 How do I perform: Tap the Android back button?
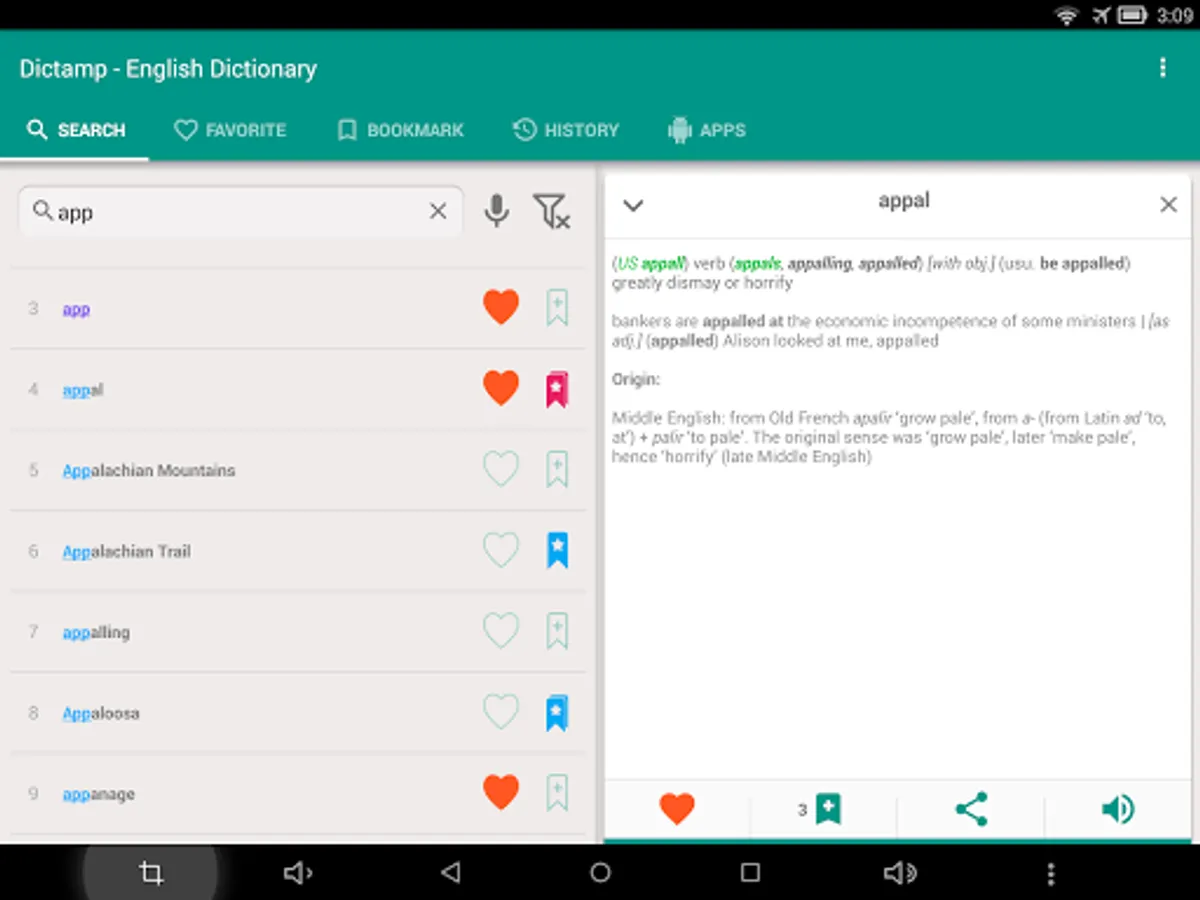450,873
